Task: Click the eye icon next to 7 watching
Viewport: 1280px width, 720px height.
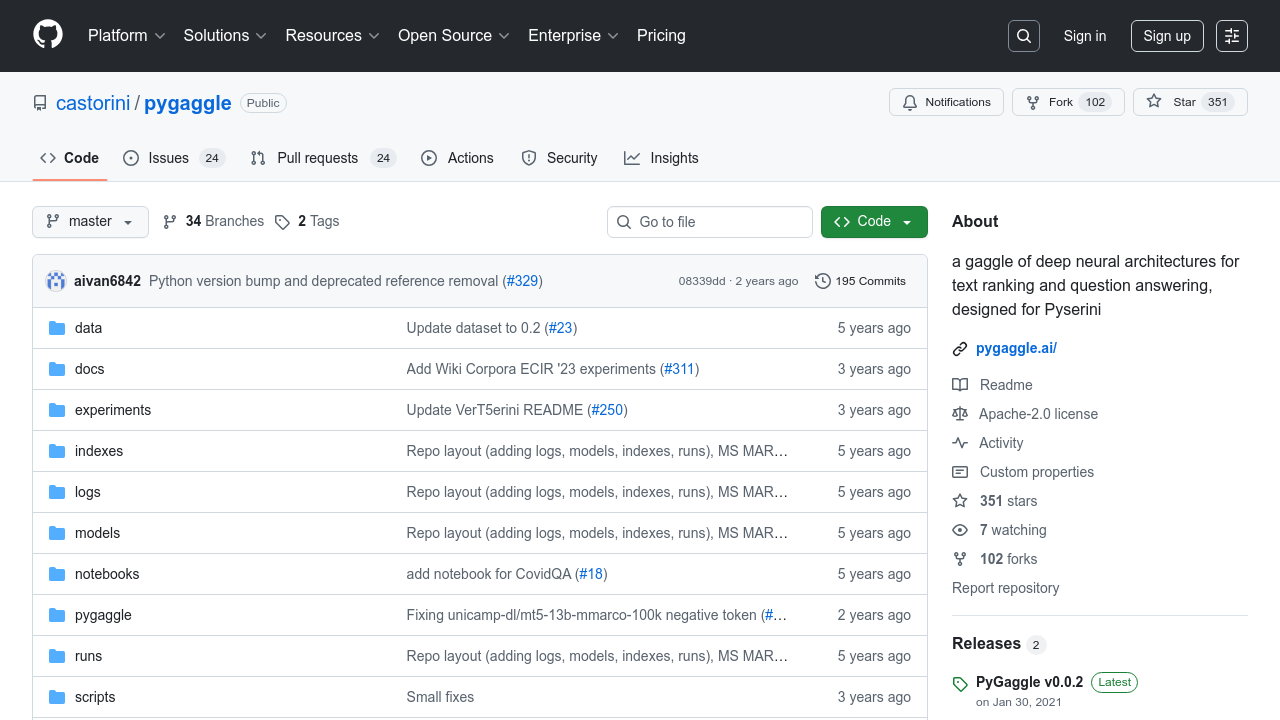Action: (960, 530)
